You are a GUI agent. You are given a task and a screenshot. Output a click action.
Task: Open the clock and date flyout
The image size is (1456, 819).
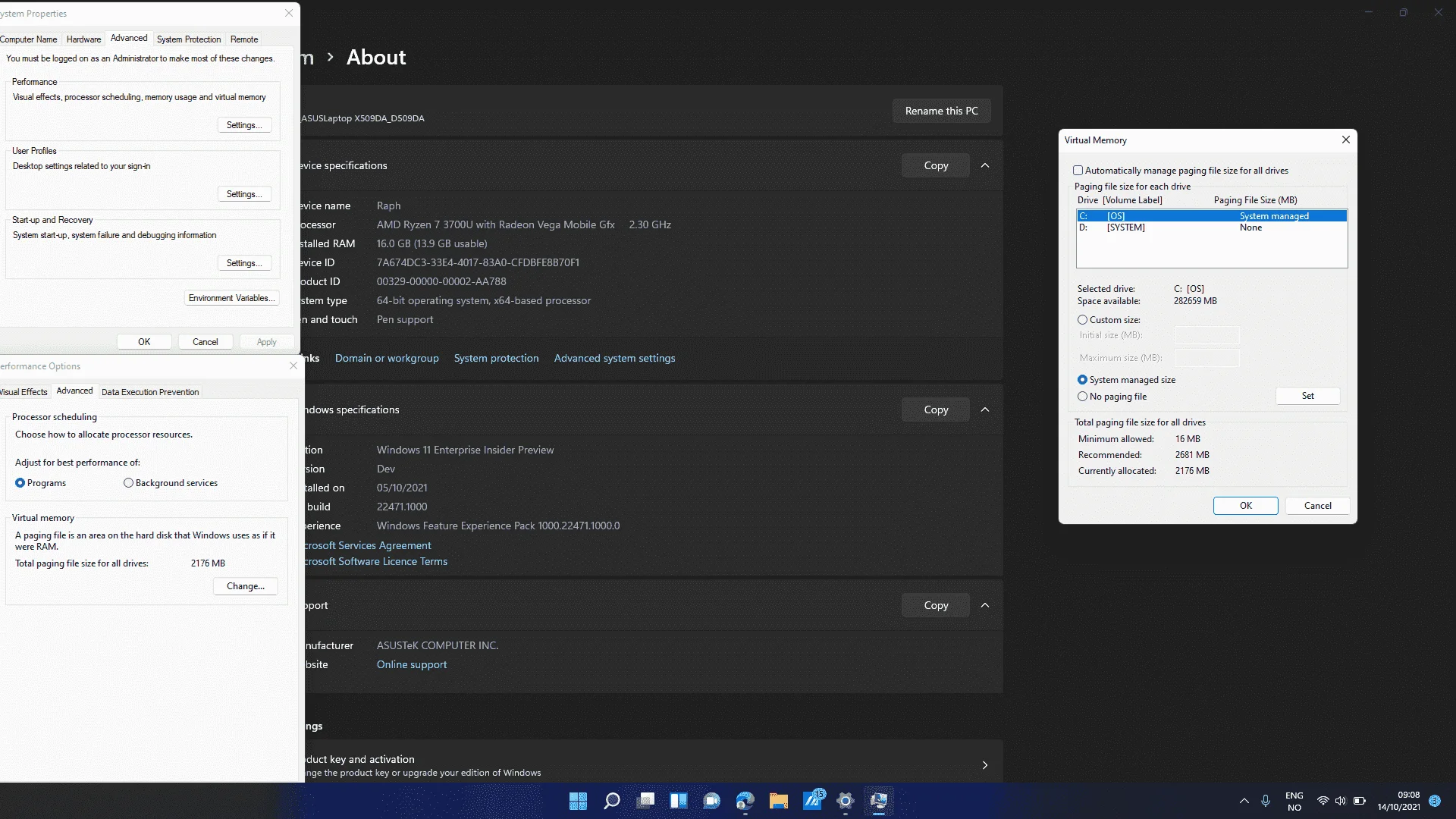1399,801
